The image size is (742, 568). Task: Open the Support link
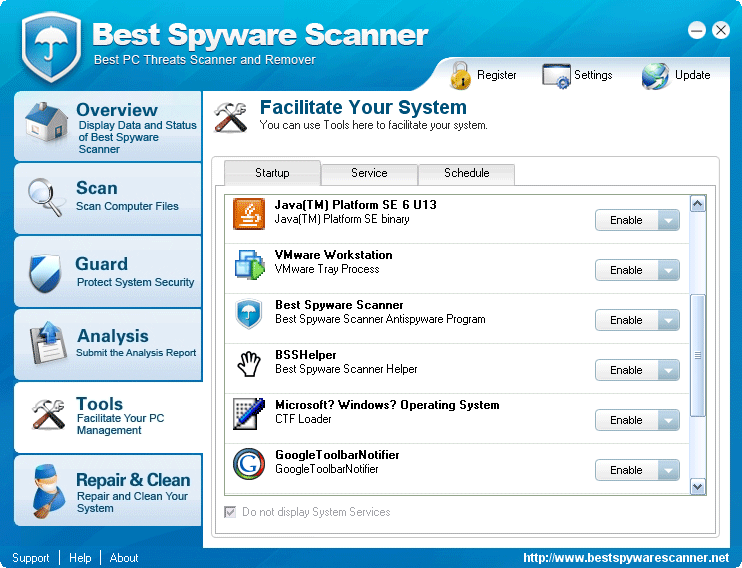pyautogui.click(x=31, y=558)
